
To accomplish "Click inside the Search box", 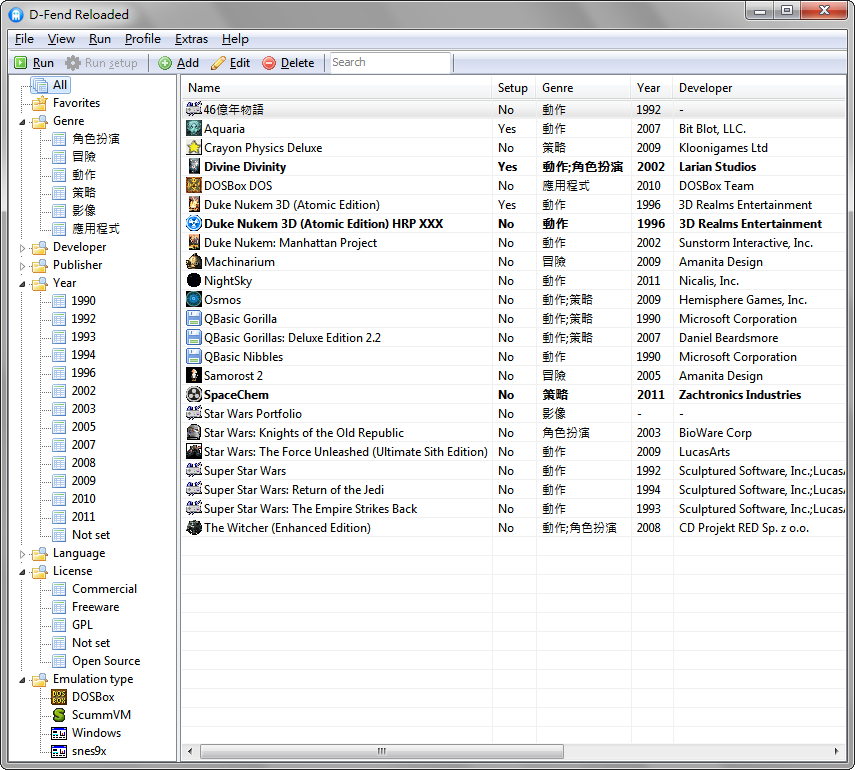I will 390,62.
